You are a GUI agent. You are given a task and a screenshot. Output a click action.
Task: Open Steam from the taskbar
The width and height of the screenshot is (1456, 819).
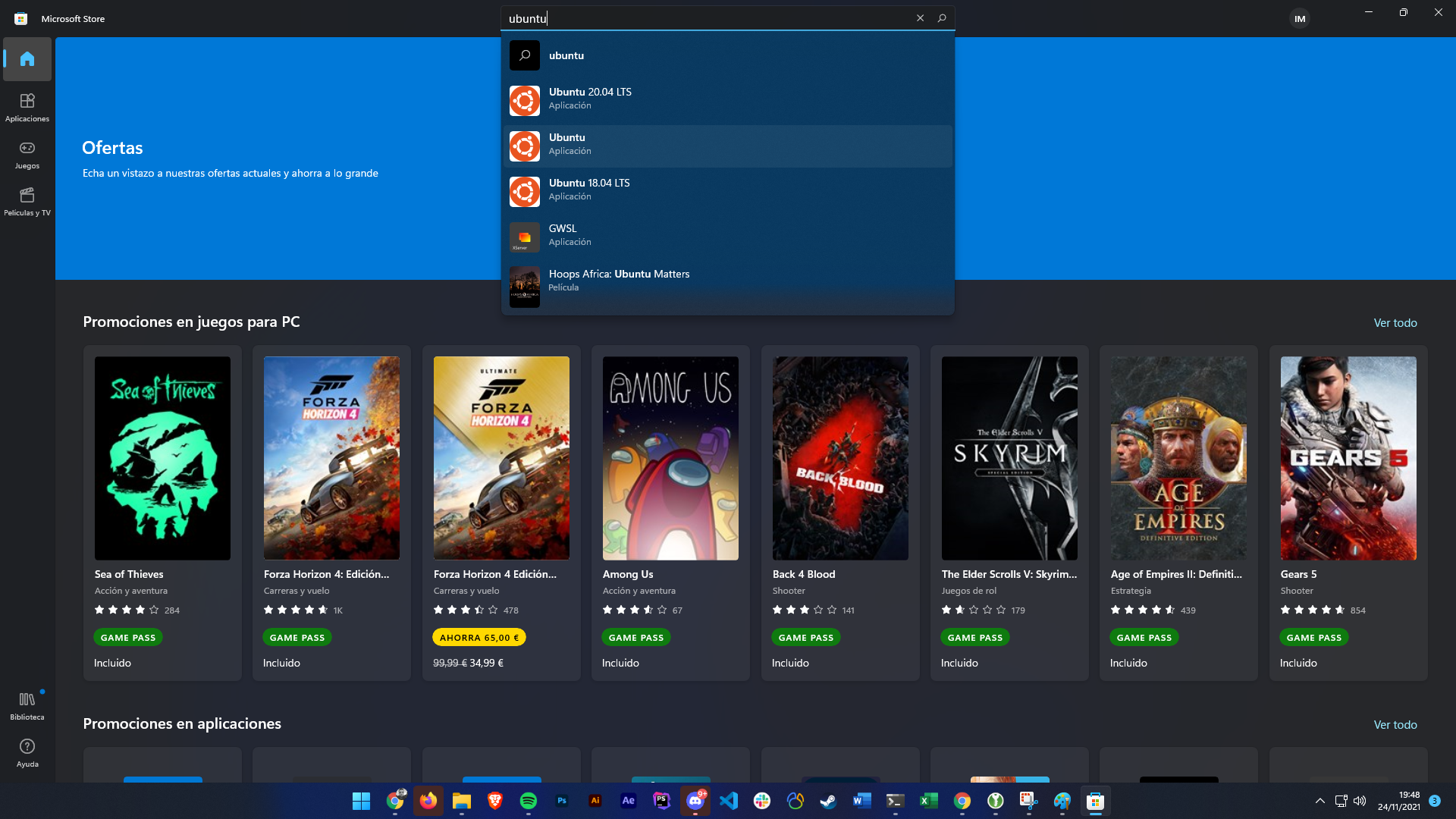tap(829, 801)
